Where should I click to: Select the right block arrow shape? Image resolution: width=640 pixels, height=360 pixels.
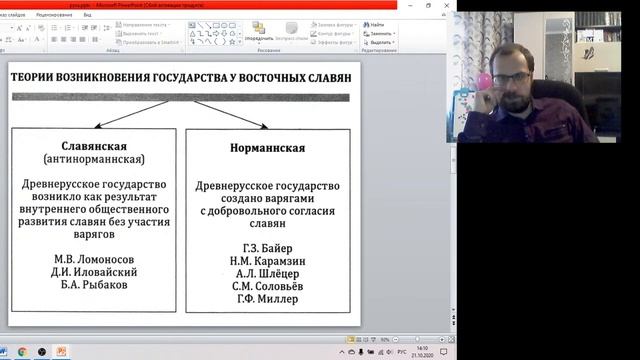point(216,33)
